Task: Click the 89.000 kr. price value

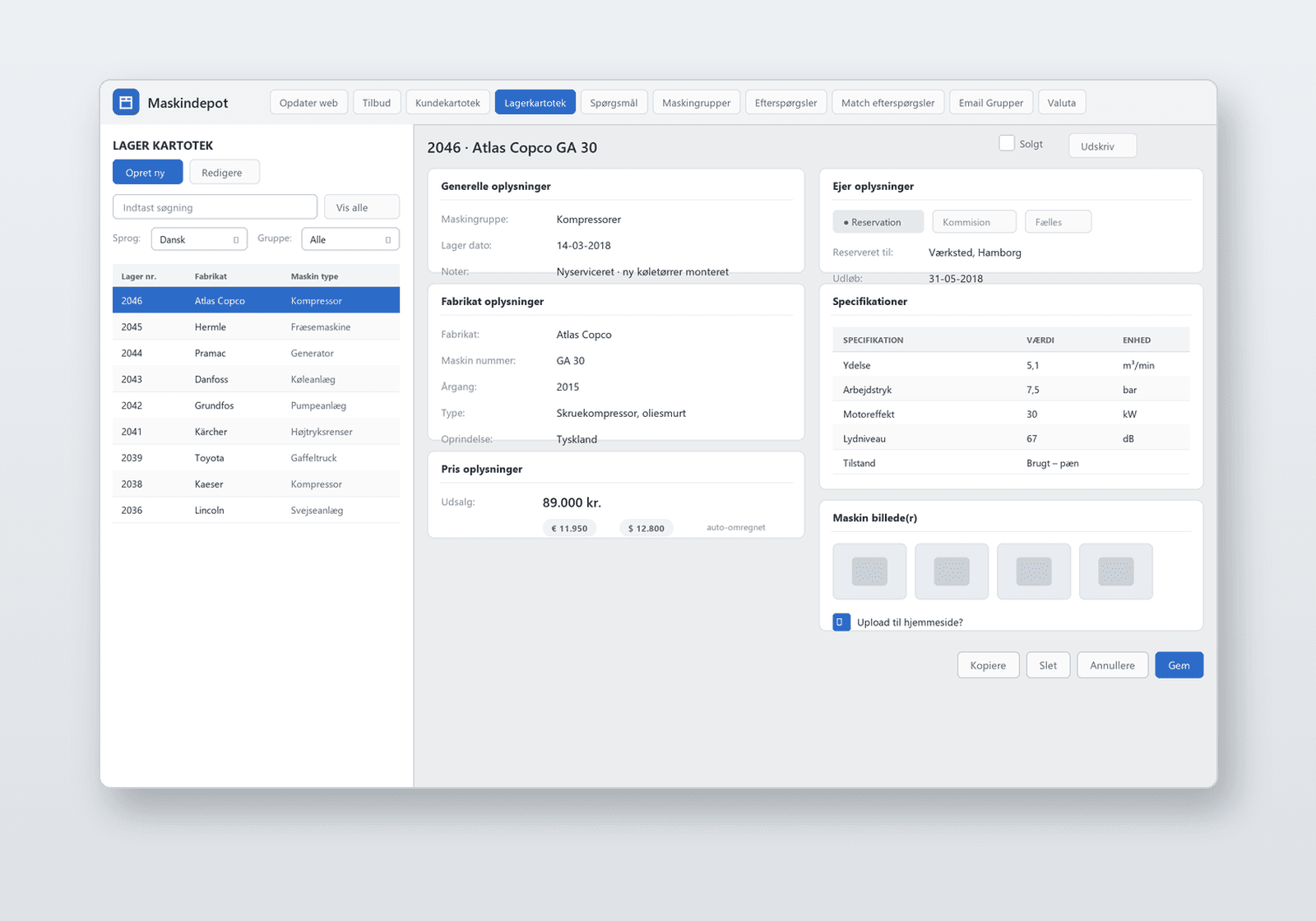Action: 572,502
